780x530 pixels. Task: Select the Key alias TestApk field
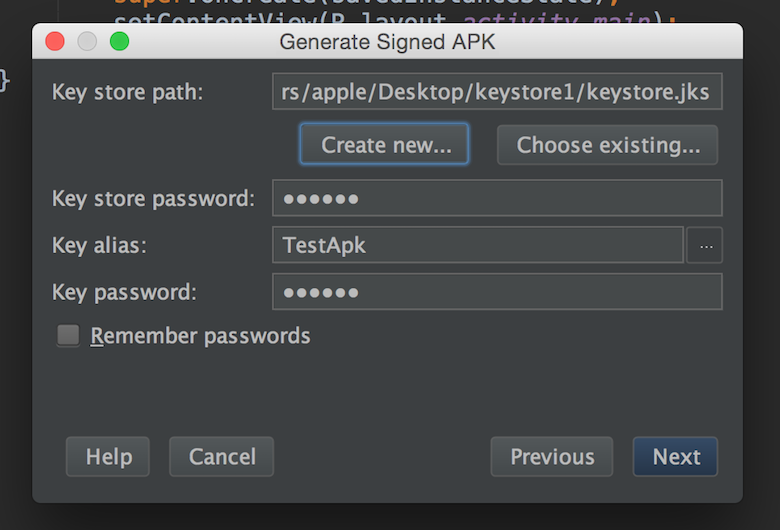pyautogui.click(x=477, y=245)
